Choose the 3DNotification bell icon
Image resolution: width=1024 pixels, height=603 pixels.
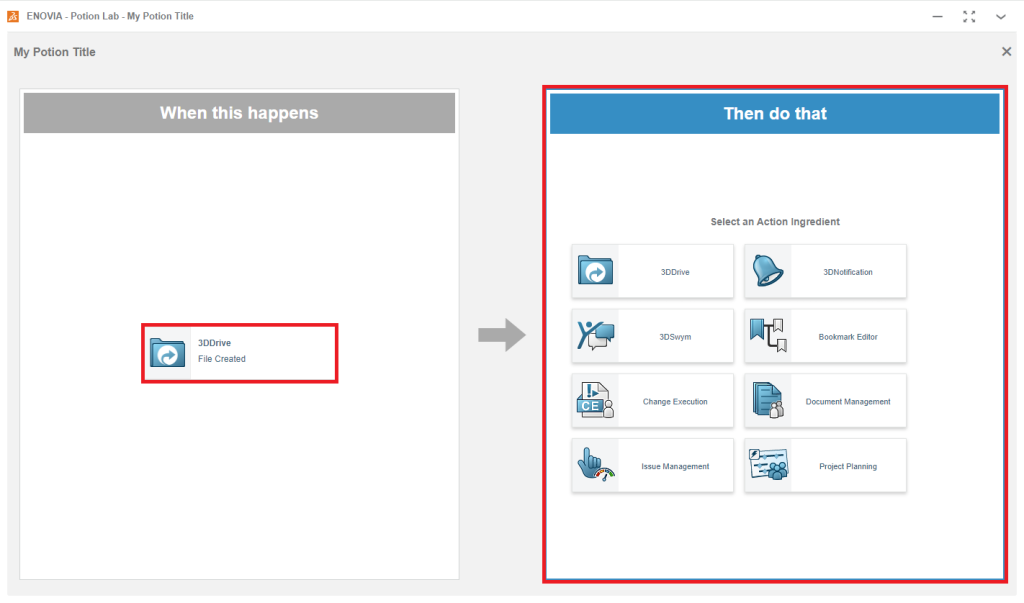coord(768,271)
